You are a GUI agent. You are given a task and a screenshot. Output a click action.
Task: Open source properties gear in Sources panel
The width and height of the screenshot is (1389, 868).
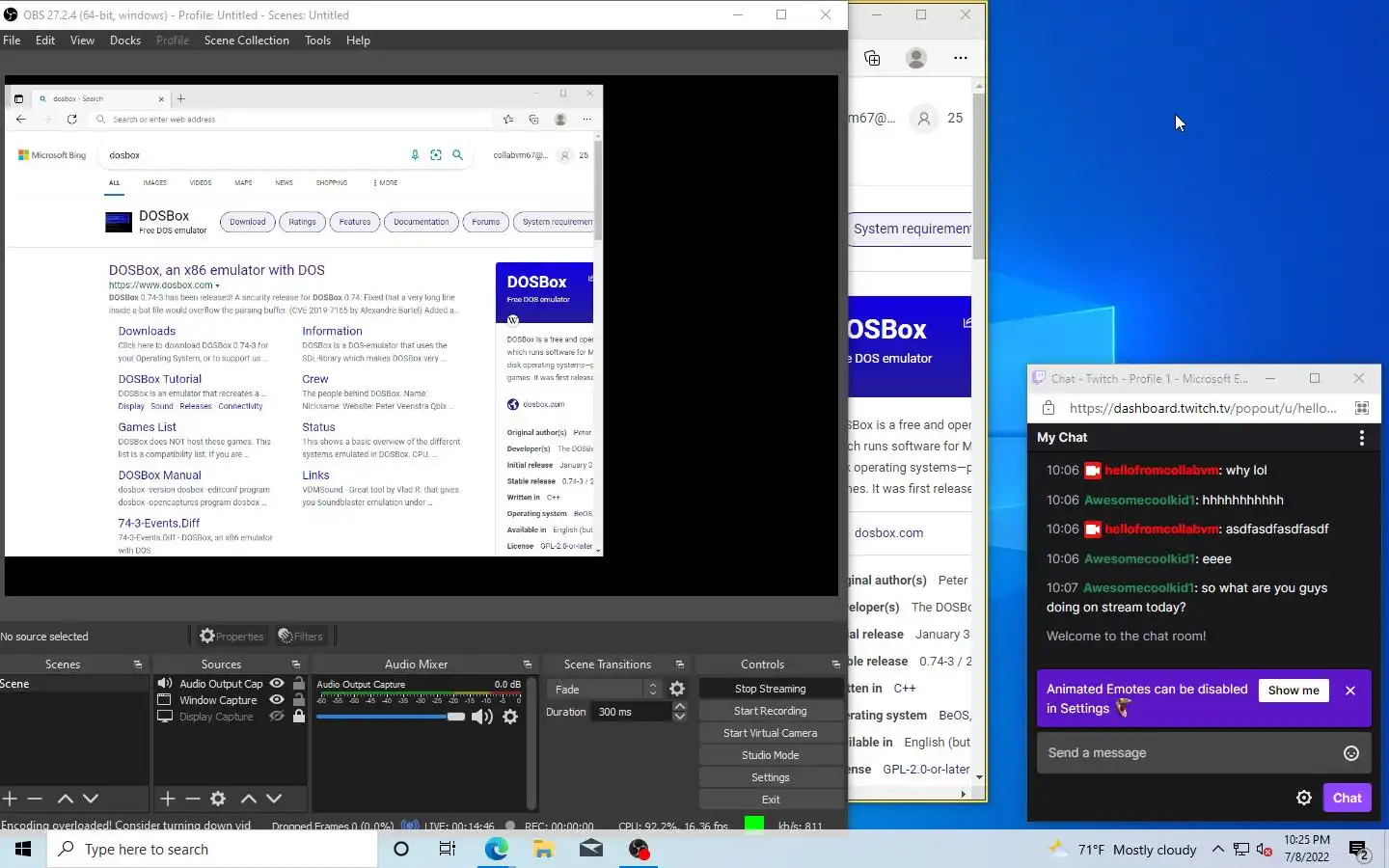[218, 799]
